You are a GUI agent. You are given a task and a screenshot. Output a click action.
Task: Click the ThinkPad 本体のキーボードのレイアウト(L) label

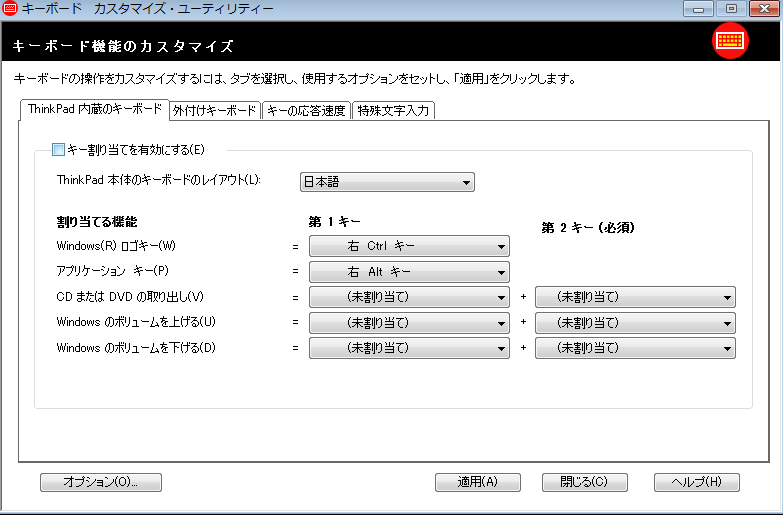[x=159, y=180]
